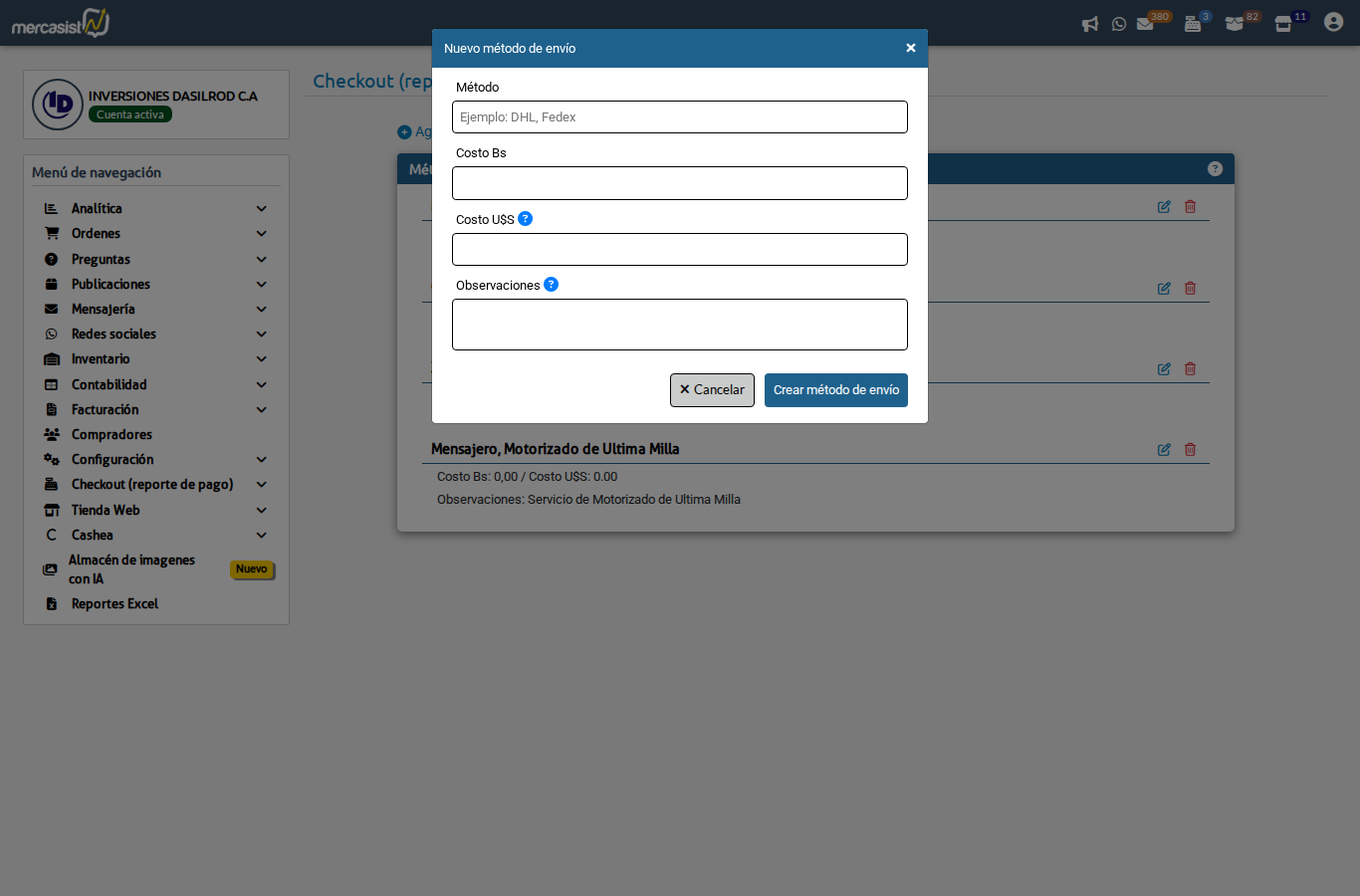
Task: Click into the Observaciones text area
Action: click(x=679, y=325)
